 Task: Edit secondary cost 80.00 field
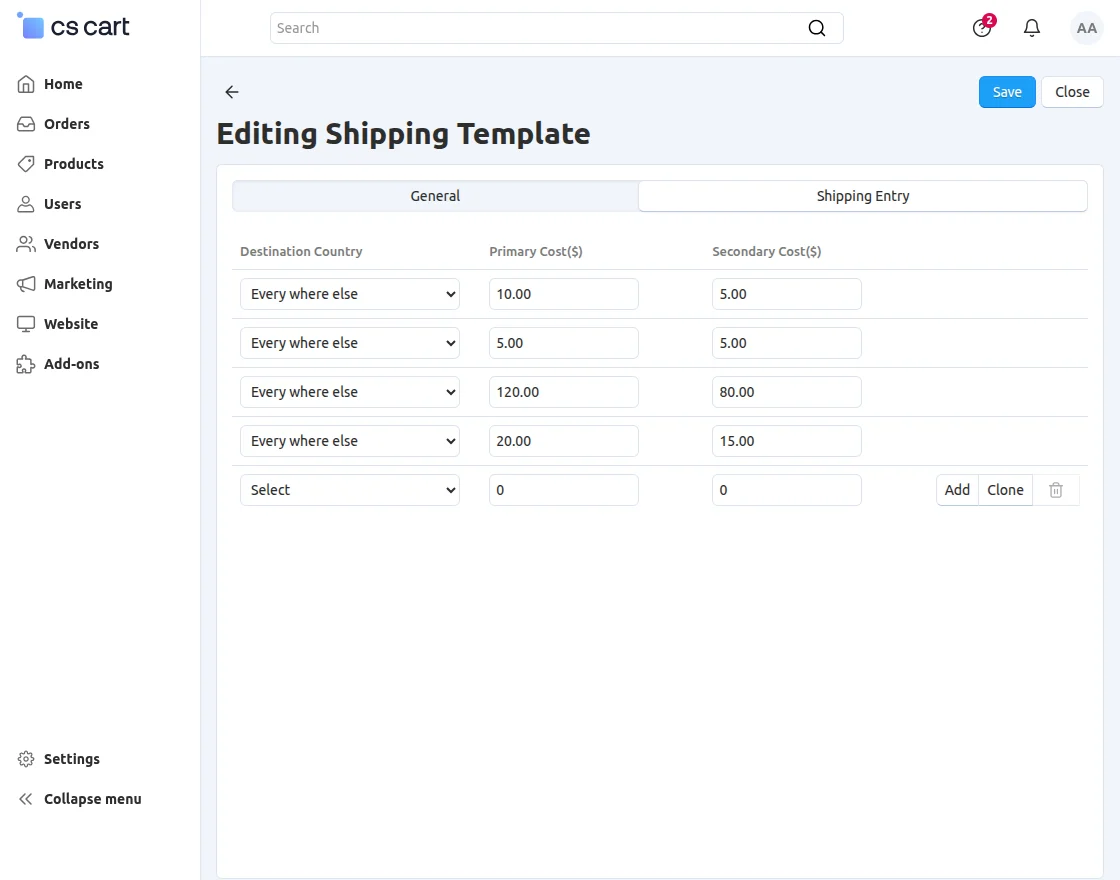[786, 392]
